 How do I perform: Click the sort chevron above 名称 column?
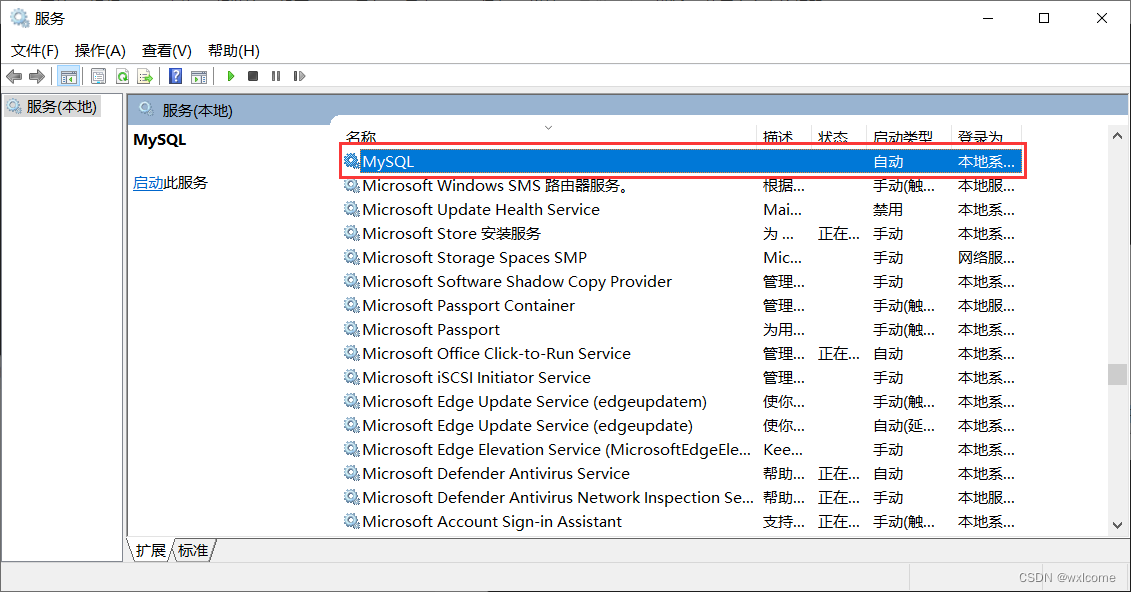(548, 128)
